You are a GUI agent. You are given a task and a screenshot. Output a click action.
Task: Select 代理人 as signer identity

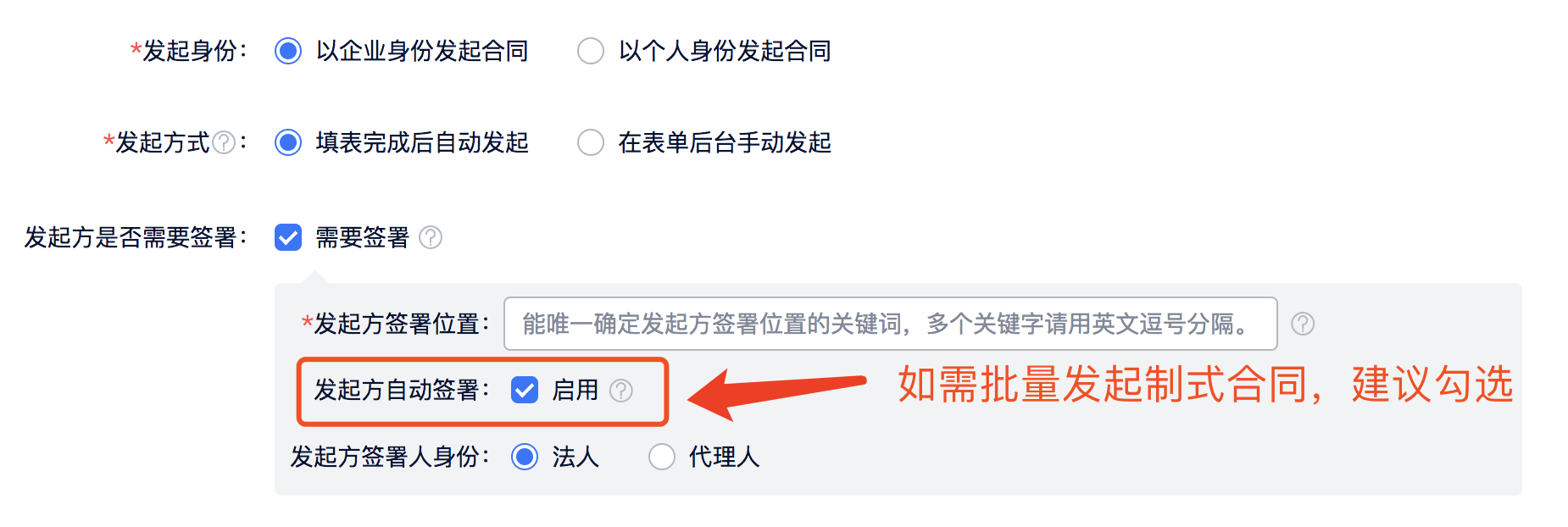tap(662, 457)
